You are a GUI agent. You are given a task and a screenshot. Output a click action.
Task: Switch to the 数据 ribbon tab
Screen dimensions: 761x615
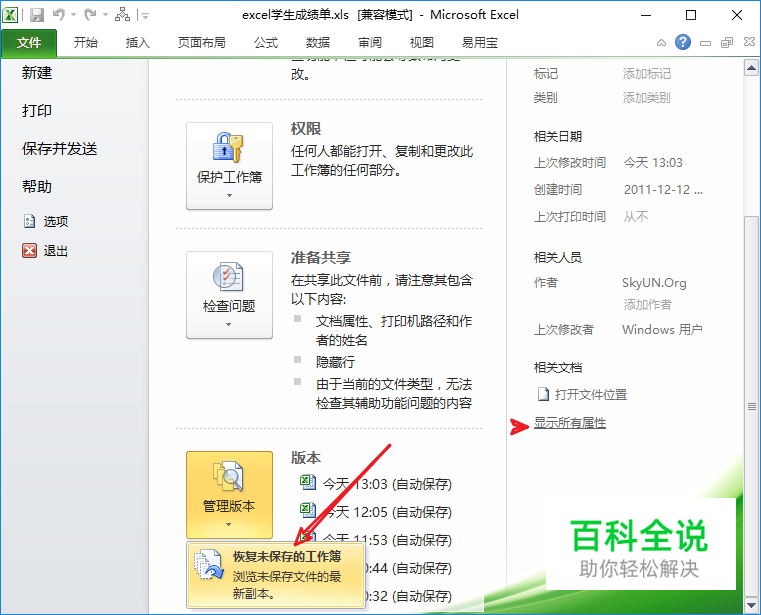tap(318, 43)
